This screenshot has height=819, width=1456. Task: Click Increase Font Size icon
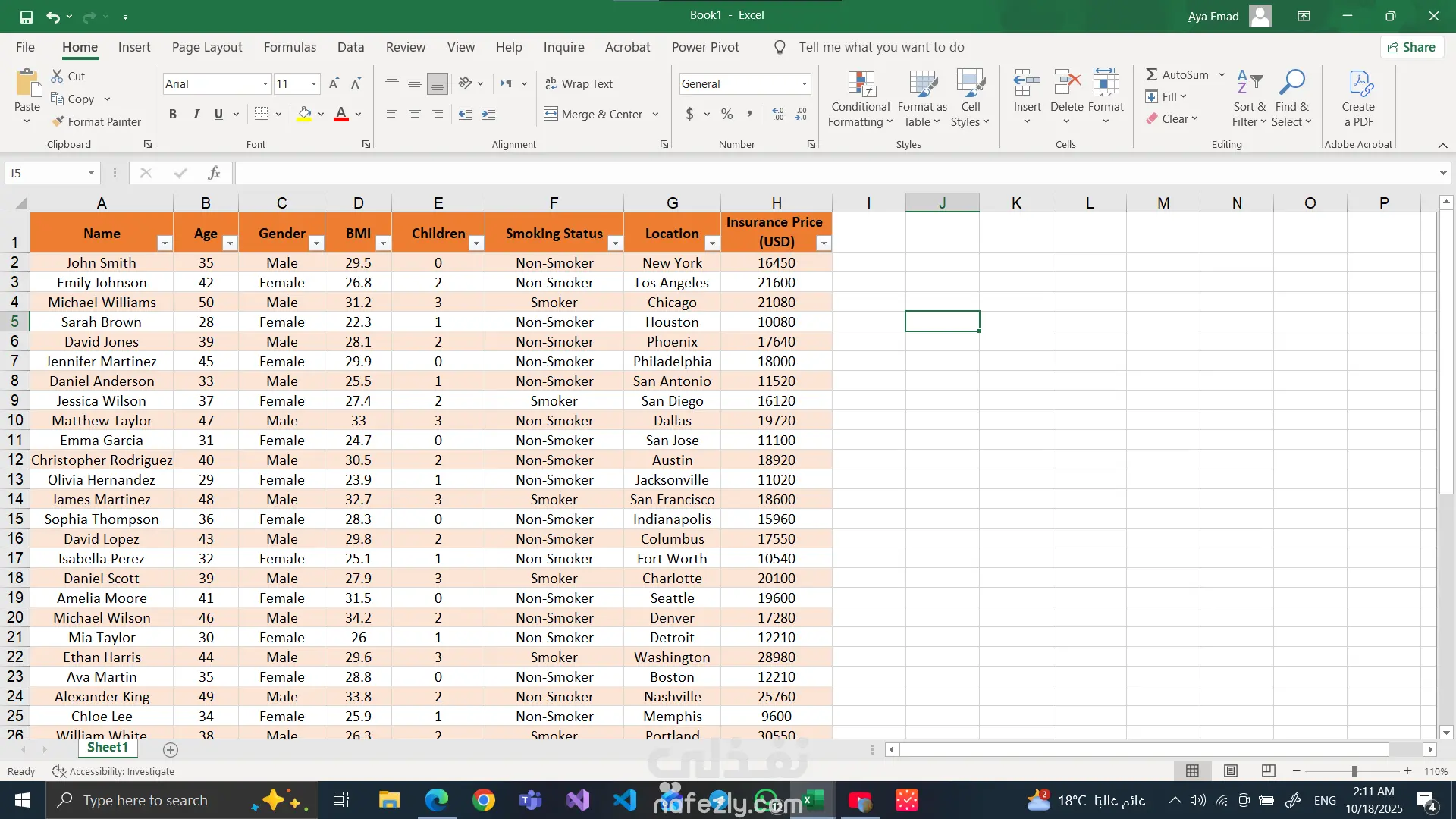pyautogui.click(x=334, y=83)
